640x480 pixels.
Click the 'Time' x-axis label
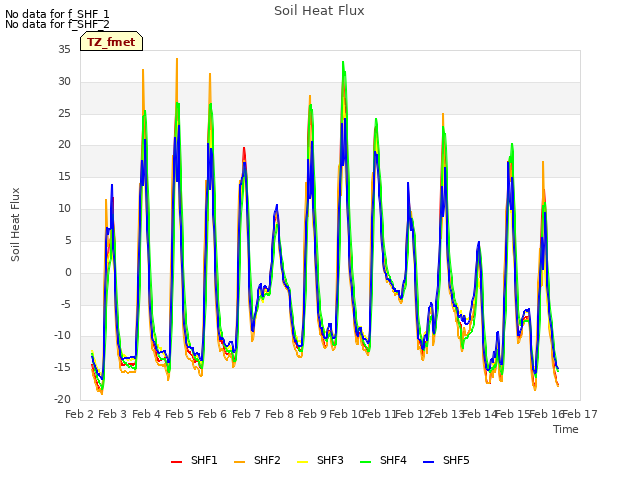point(566,429)
